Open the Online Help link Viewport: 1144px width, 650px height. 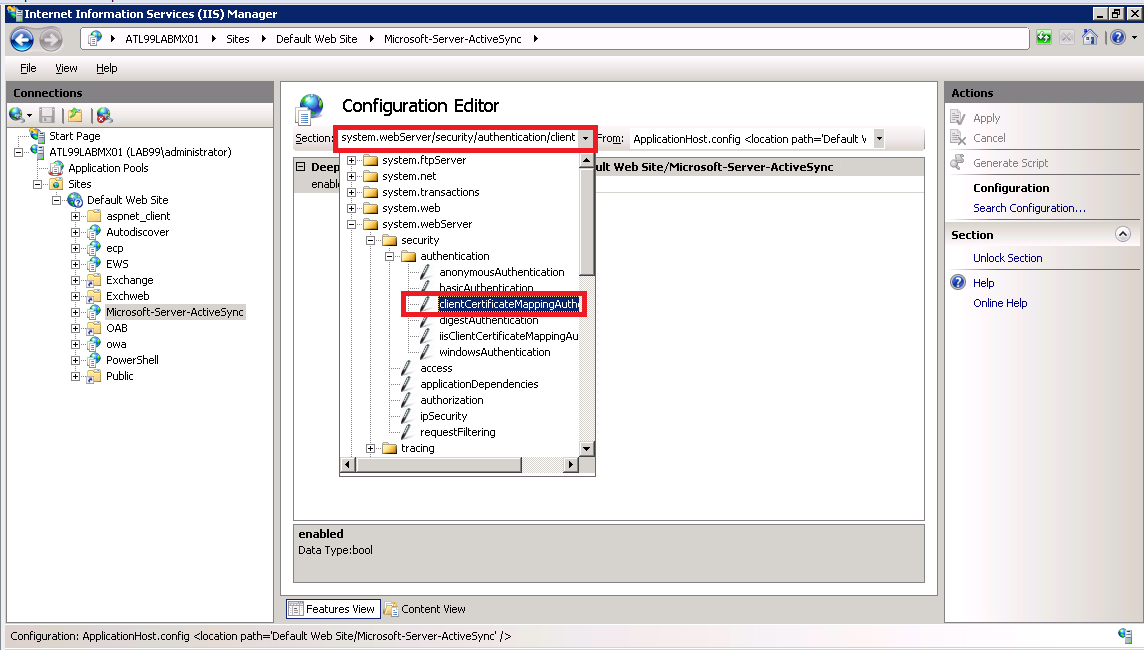pos(1000,303)
